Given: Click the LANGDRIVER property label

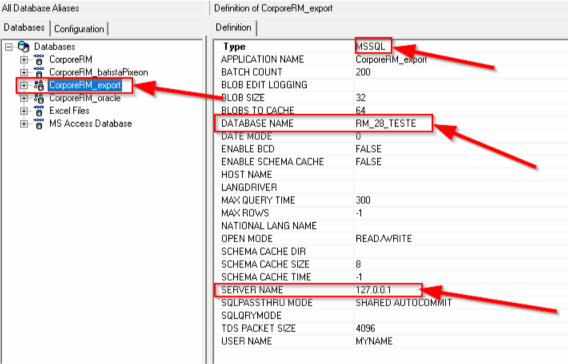Looking at the screenshot, I should [x=249, y=187].
